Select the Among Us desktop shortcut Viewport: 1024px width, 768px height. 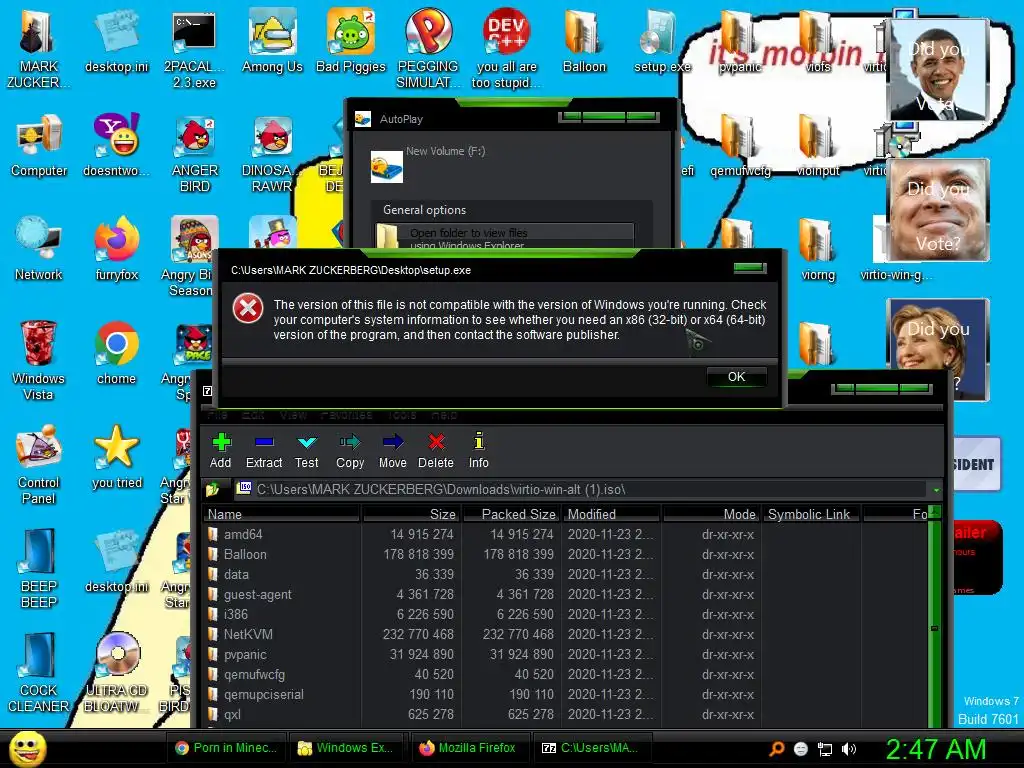point(272,40)
